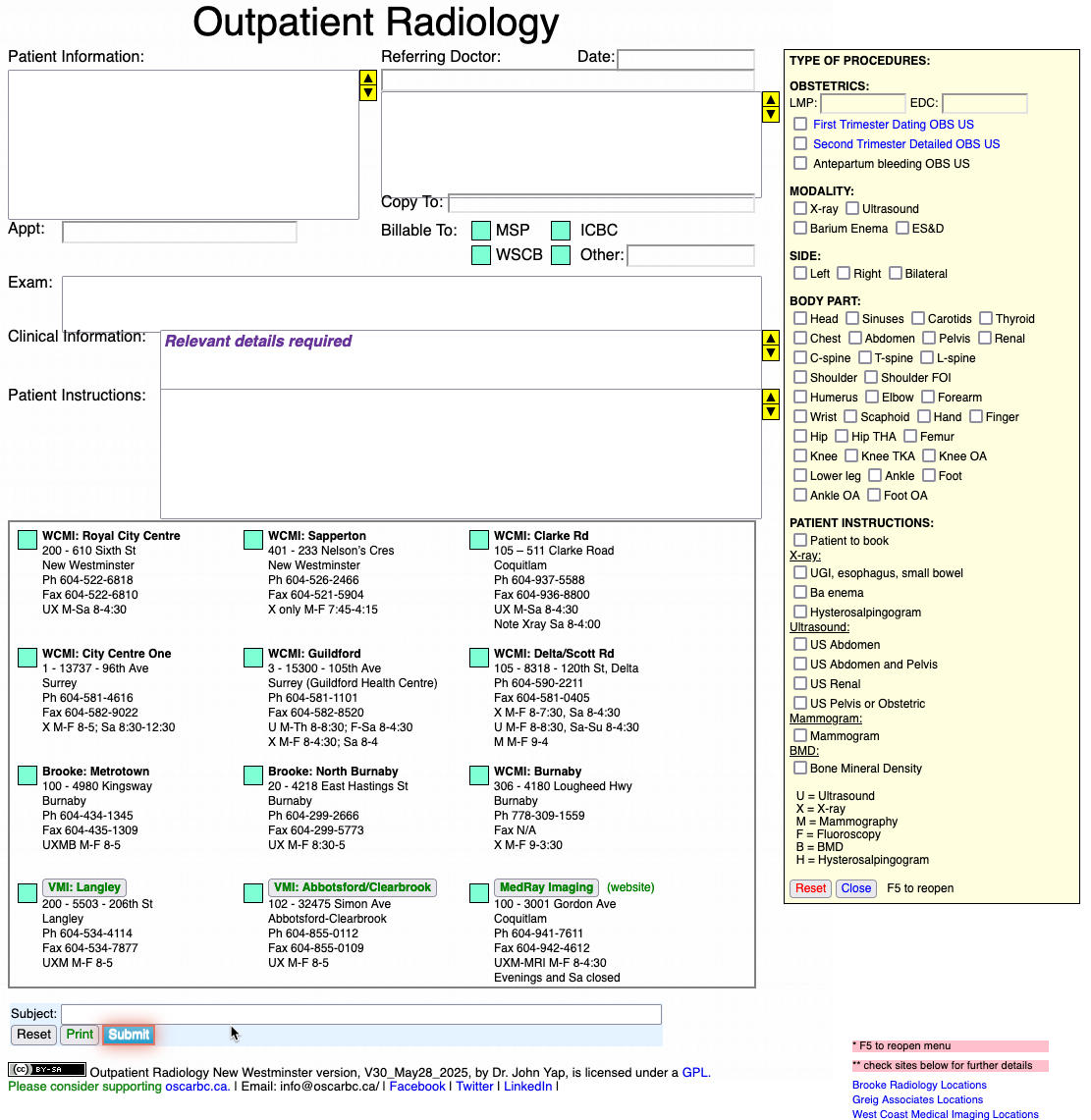The height and width of the screenshot is (1120, 1091).
Task: Select WCMI: Sapperton location box
Action: pyautogui.click(x=253, y=540)
